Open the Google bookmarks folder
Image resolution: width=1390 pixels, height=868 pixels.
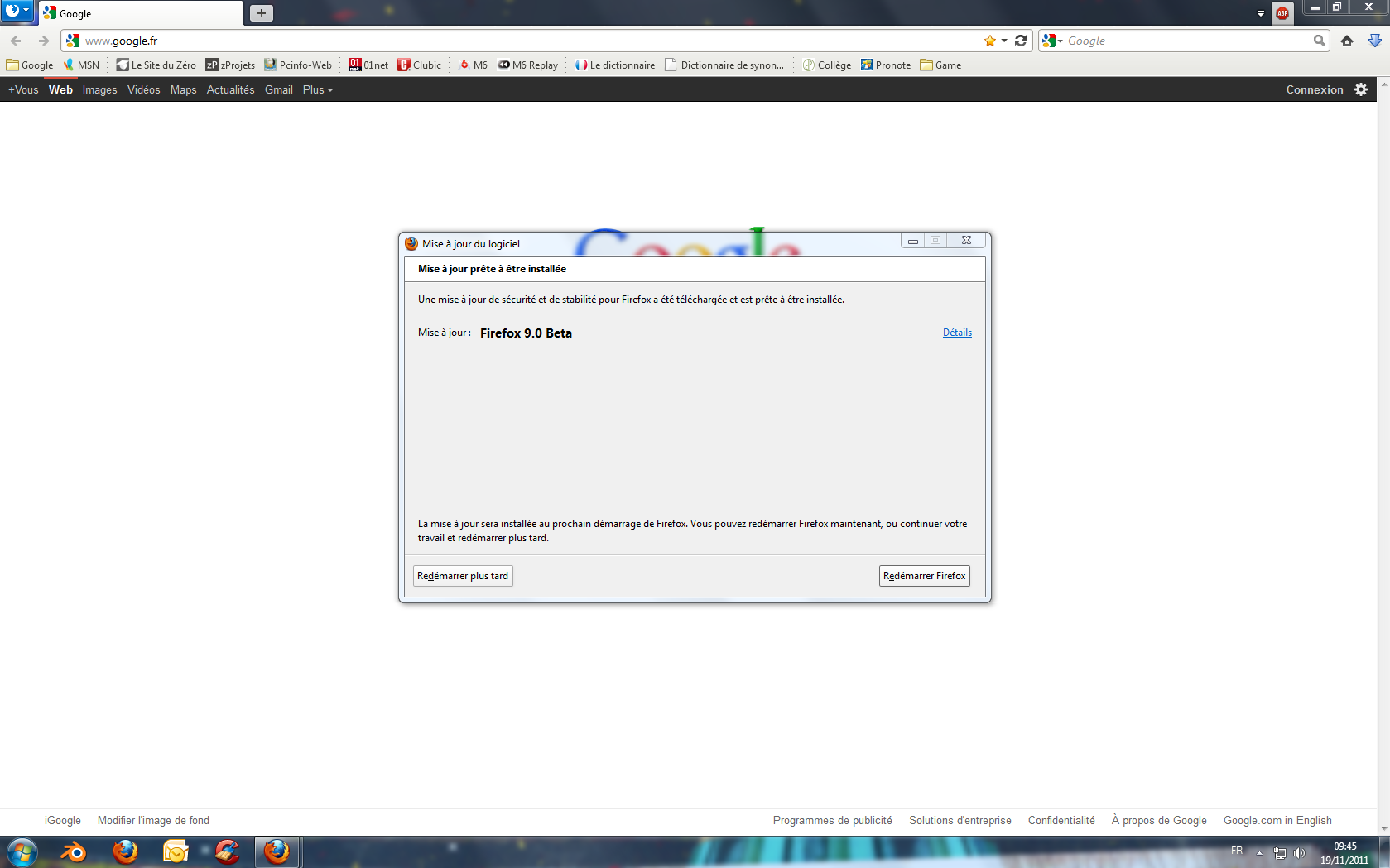(30, 65)
